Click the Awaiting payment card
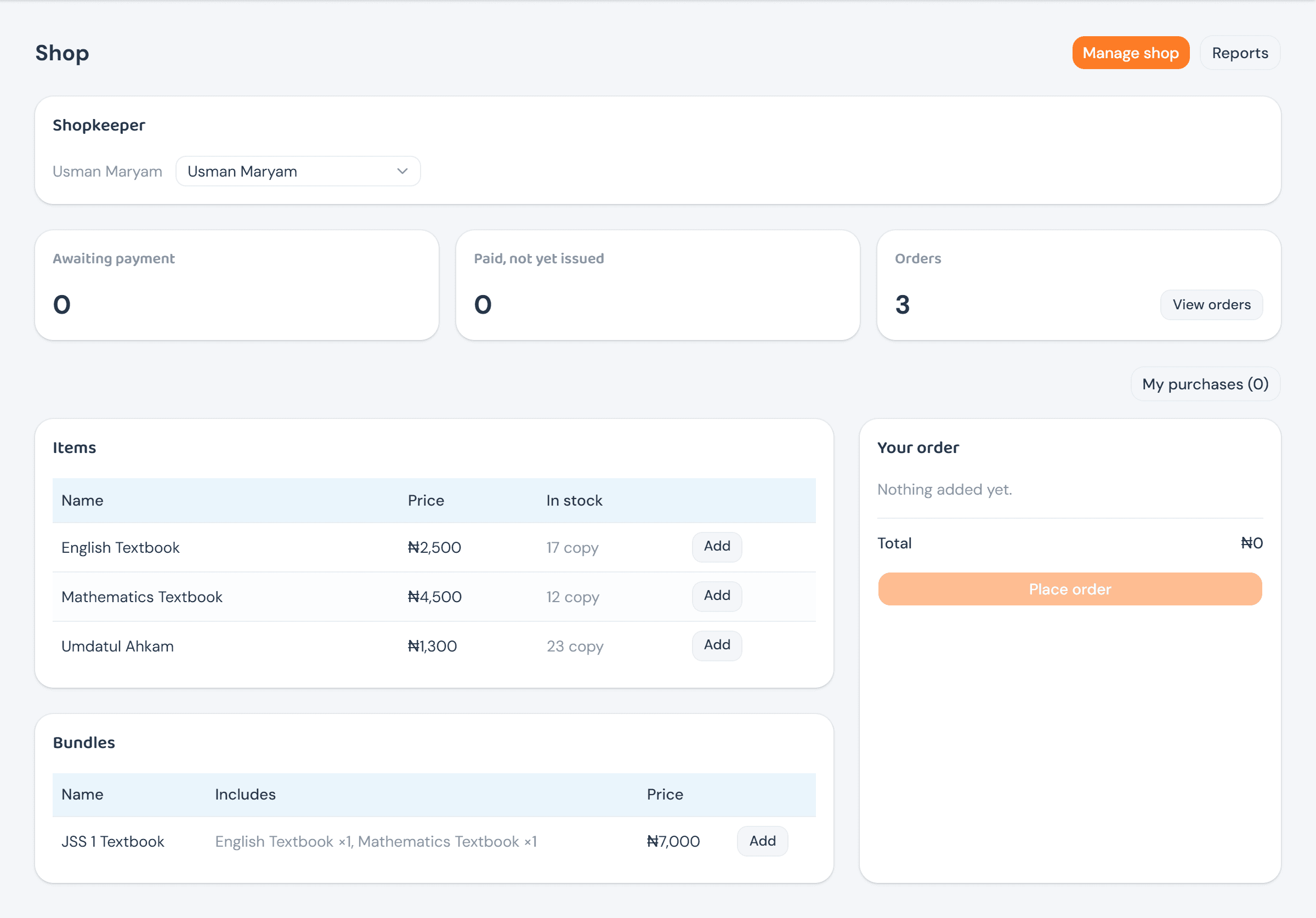Viewport: 1316px width, 918px height. pyautogui.click(x=237, y=285)
